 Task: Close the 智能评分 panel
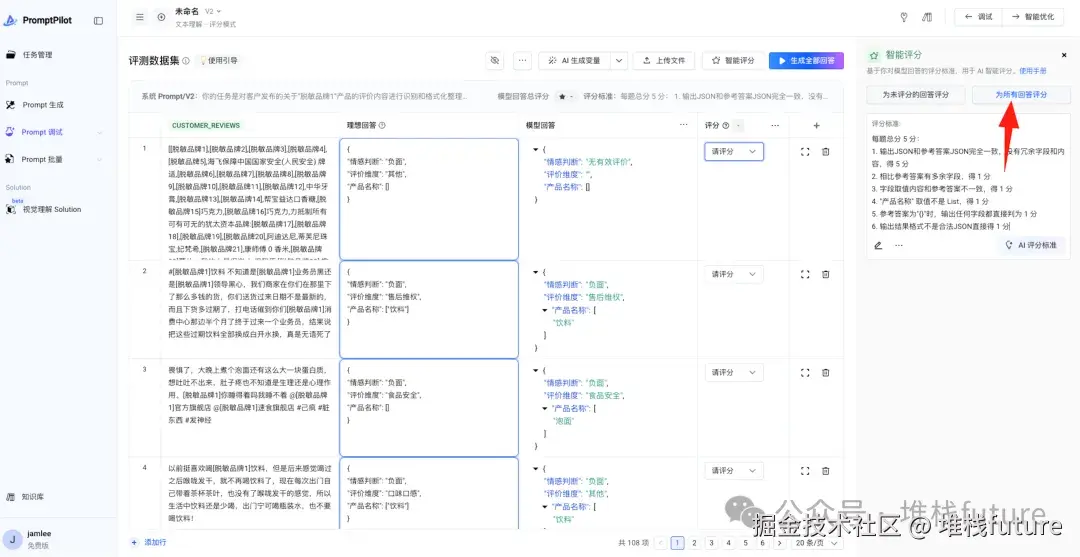point(1063,55)
